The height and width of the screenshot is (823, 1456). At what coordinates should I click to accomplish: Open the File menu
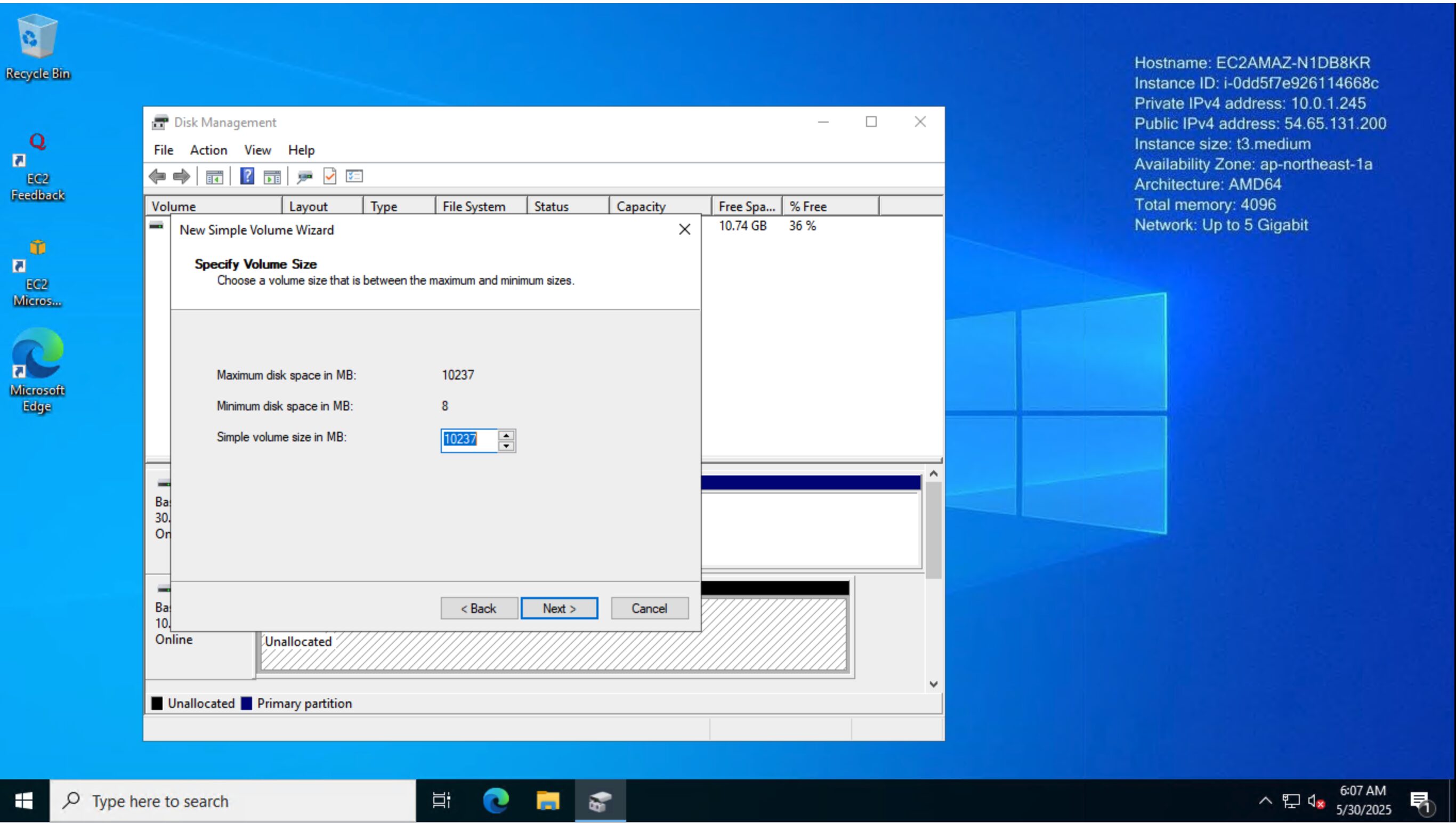164,150
